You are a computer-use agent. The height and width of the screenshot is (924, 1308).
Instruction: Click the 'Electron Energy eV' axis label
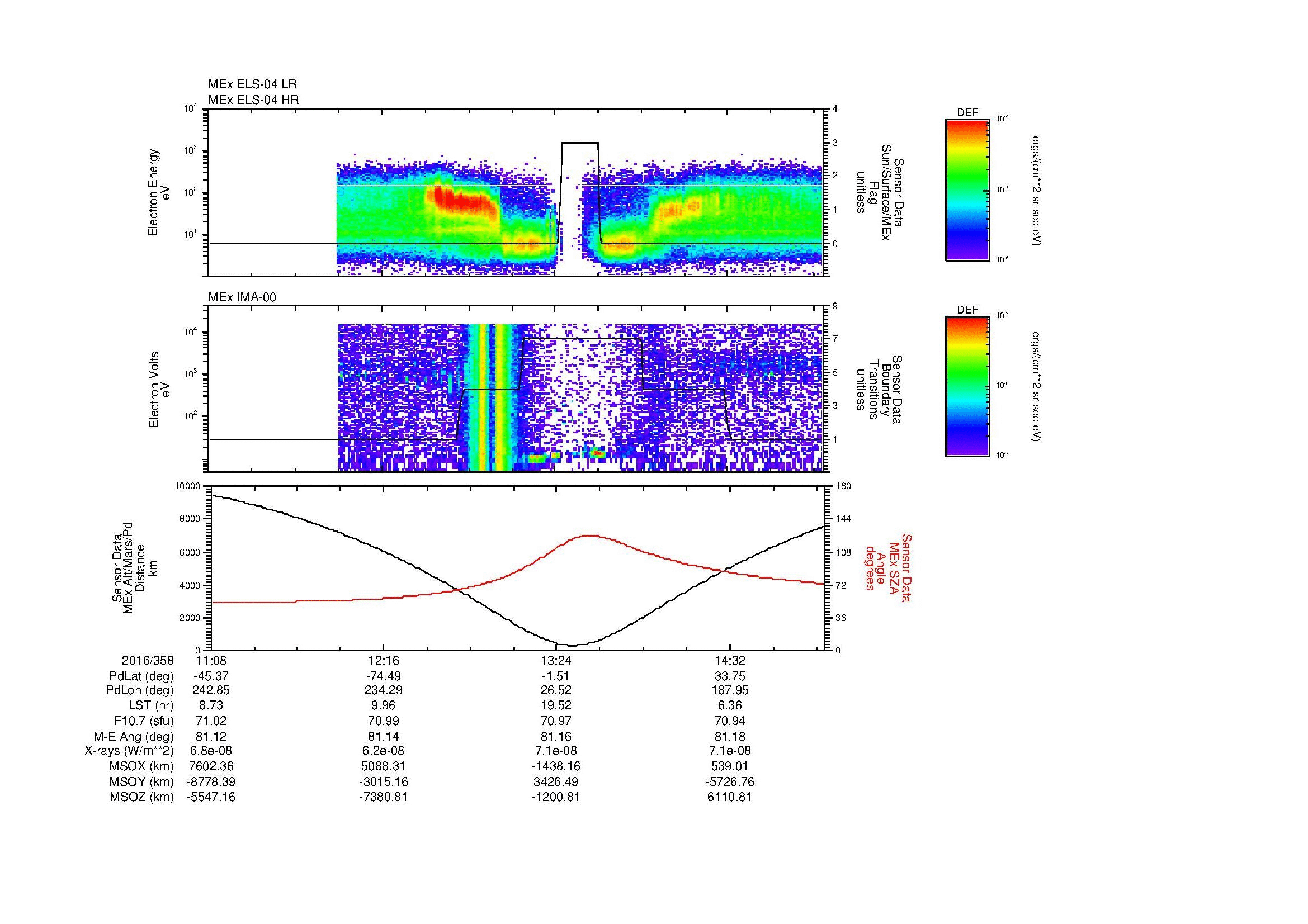tap(159, 192)
